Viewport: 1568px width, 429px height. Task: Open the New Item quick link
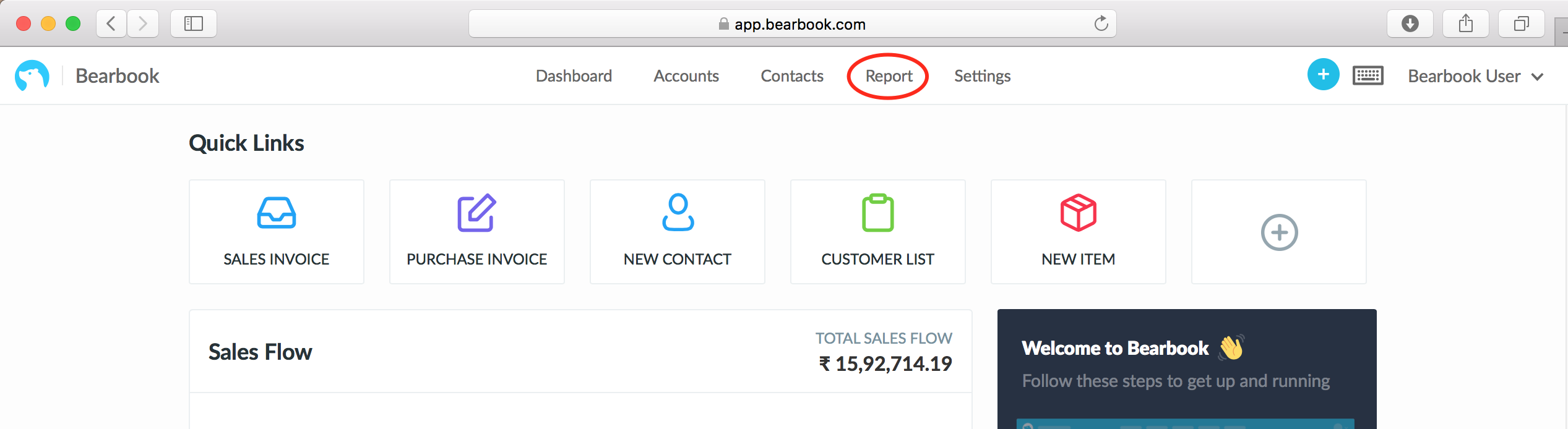click(1079, 232)
